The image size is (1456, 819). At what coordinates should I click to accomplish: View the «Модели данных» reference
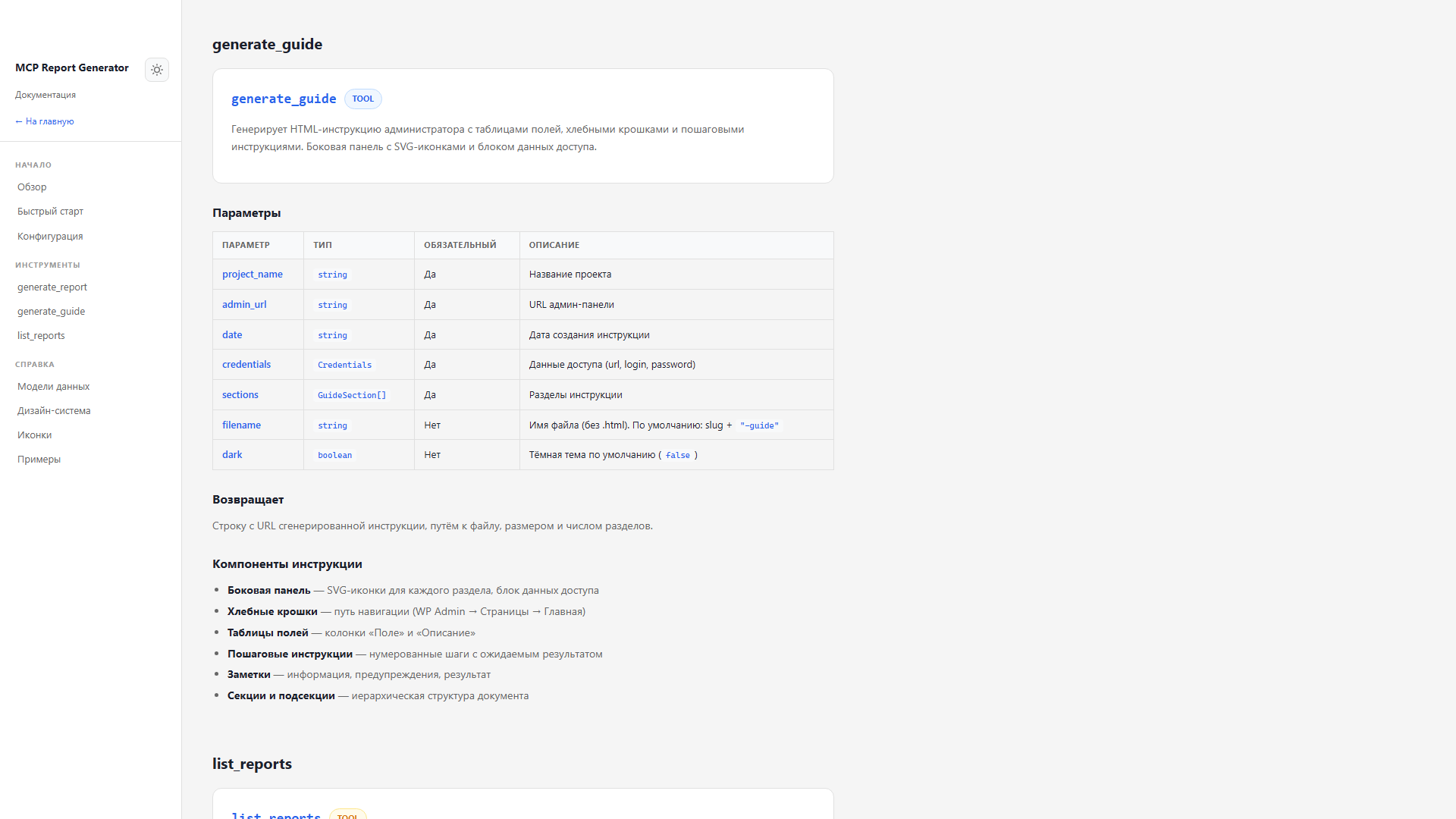[53, 386]
